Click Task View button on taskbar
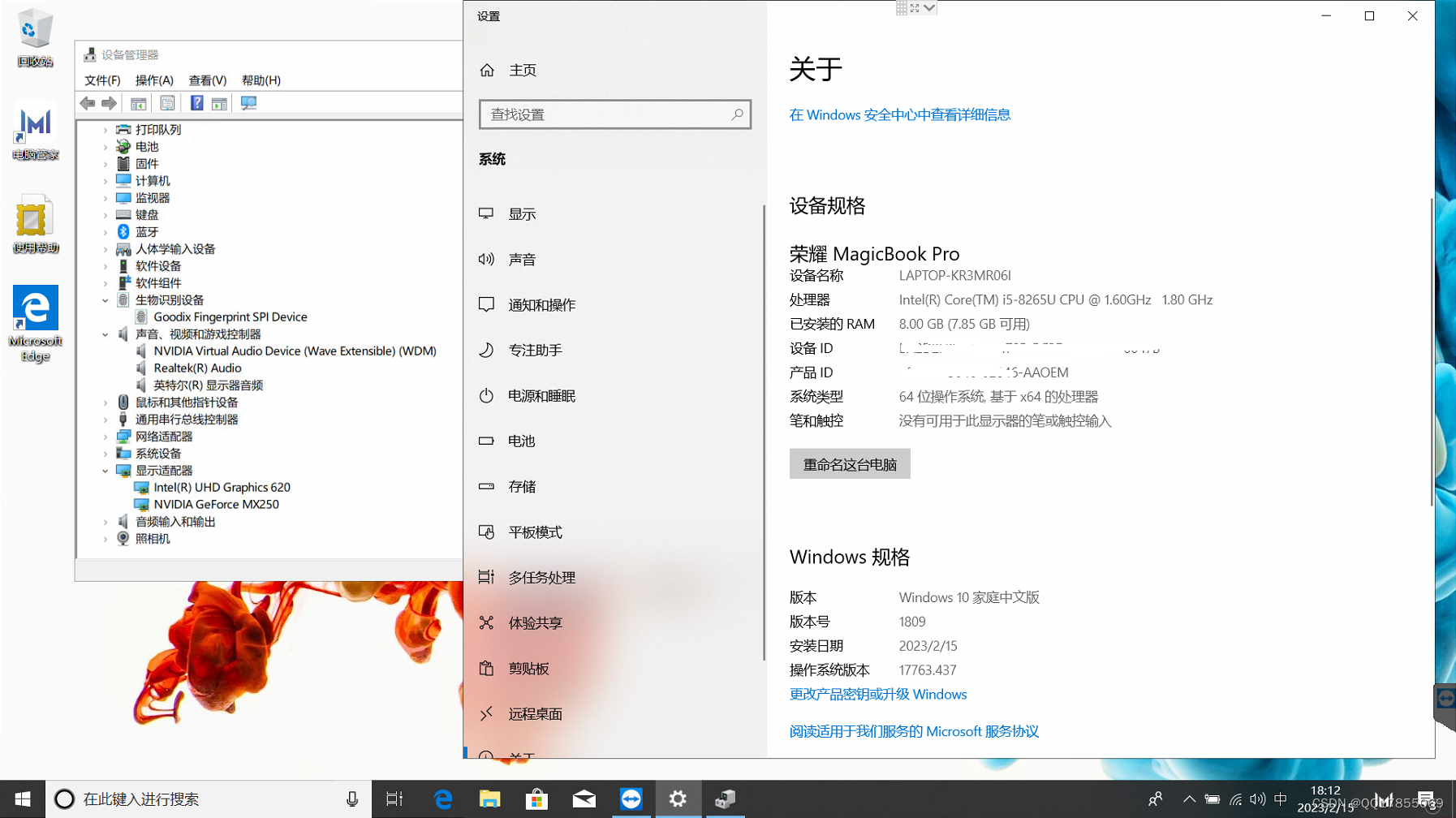The width and height of the screenshot is (1456, 818). click(x=394, y=799)
